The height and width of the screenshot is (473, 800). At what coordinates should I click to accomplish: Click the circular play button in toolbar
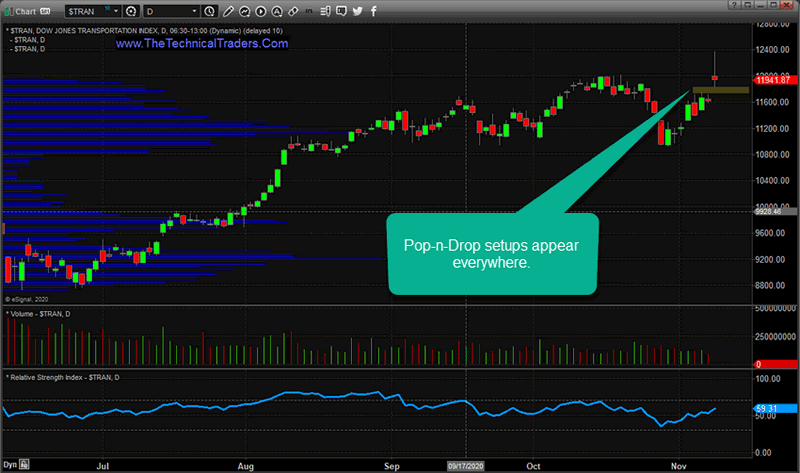(260, 11)
